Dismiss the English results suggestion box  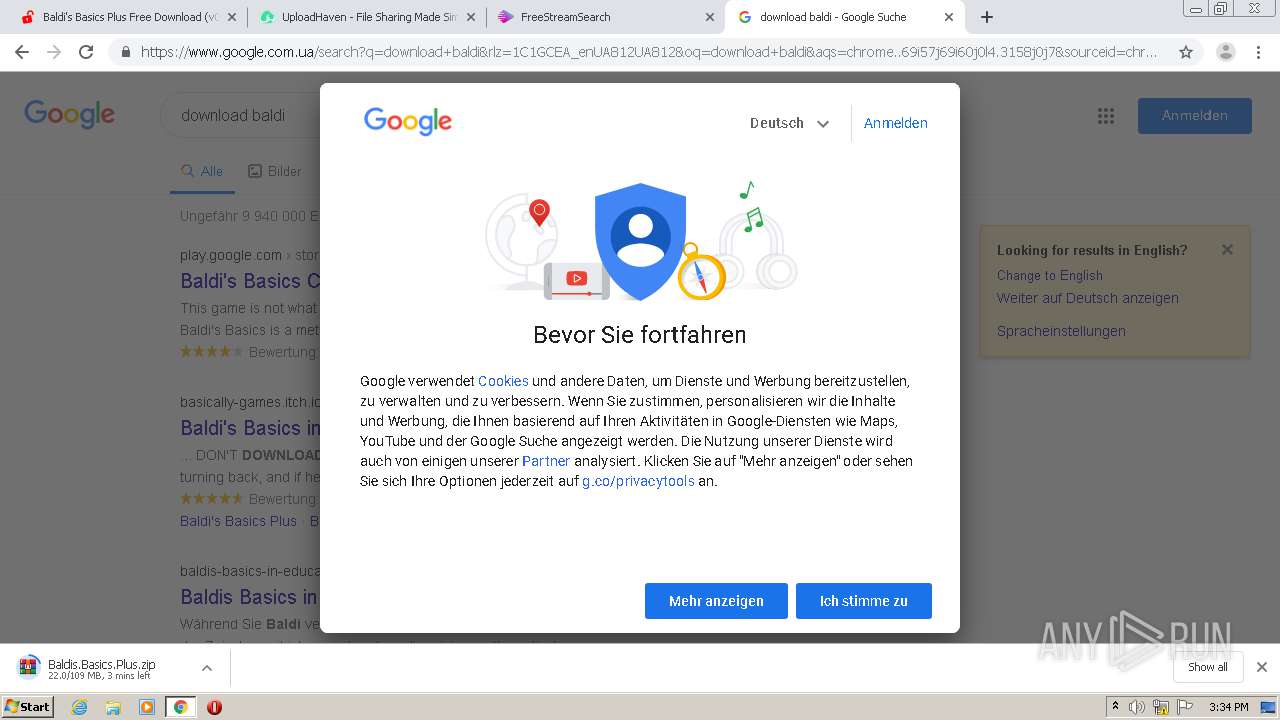[1227, 250]
